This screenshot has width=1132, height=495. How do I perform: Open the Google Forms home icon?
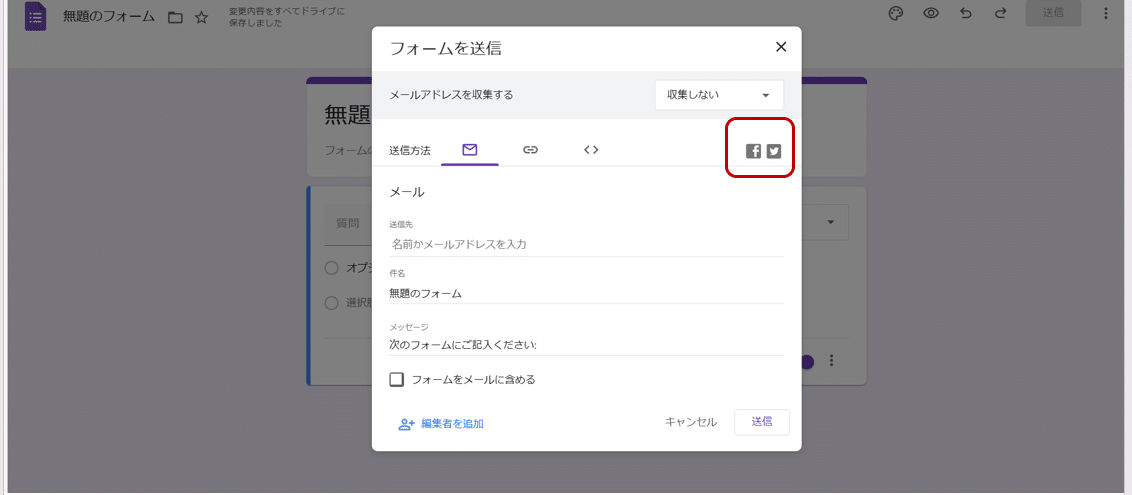(x=36, y=16)
